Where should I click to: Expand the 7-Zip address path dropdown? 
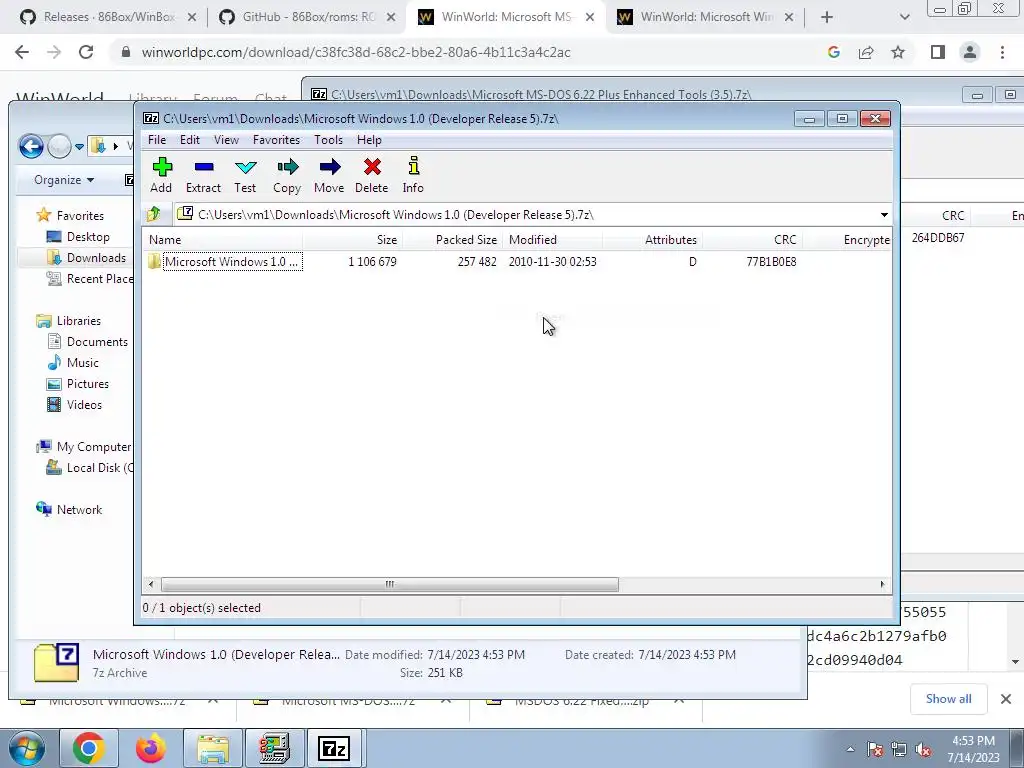click(x=884, y=215)
